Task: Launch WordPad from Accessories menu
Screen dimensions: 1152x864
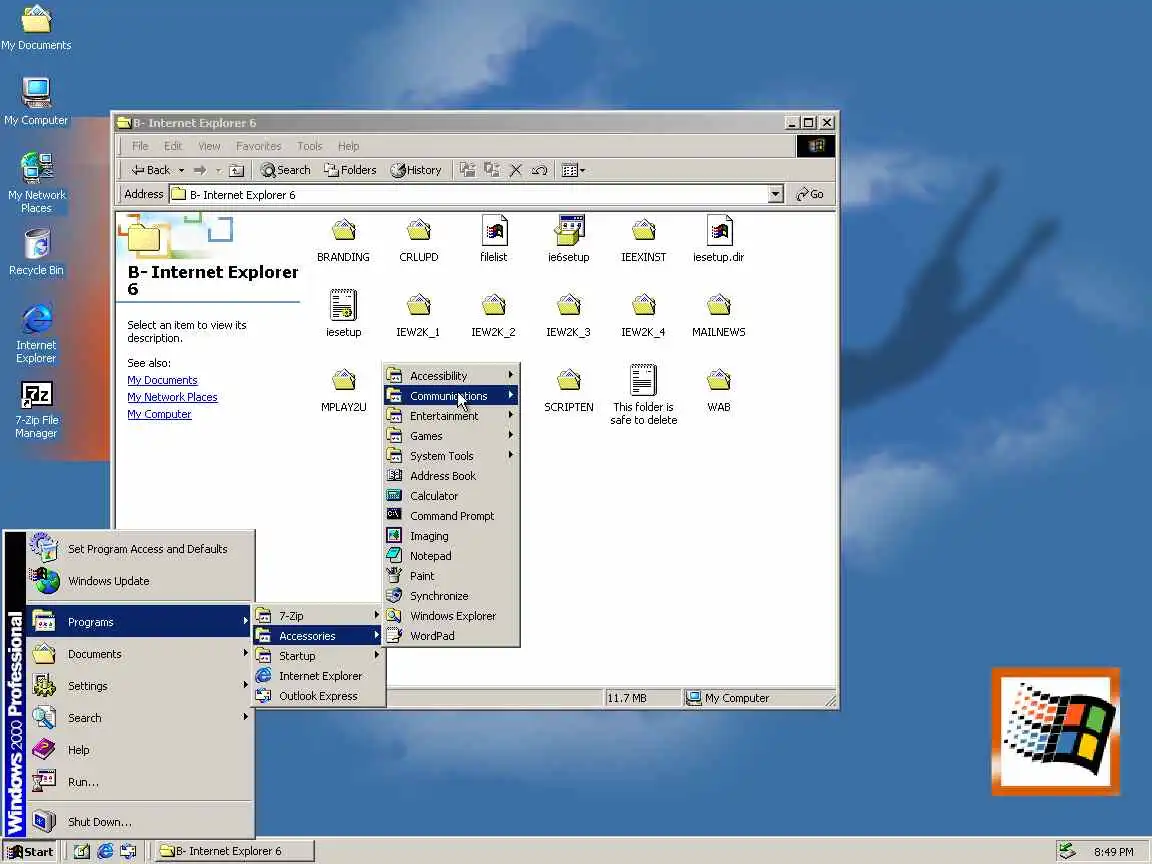Action: (451, 636)
